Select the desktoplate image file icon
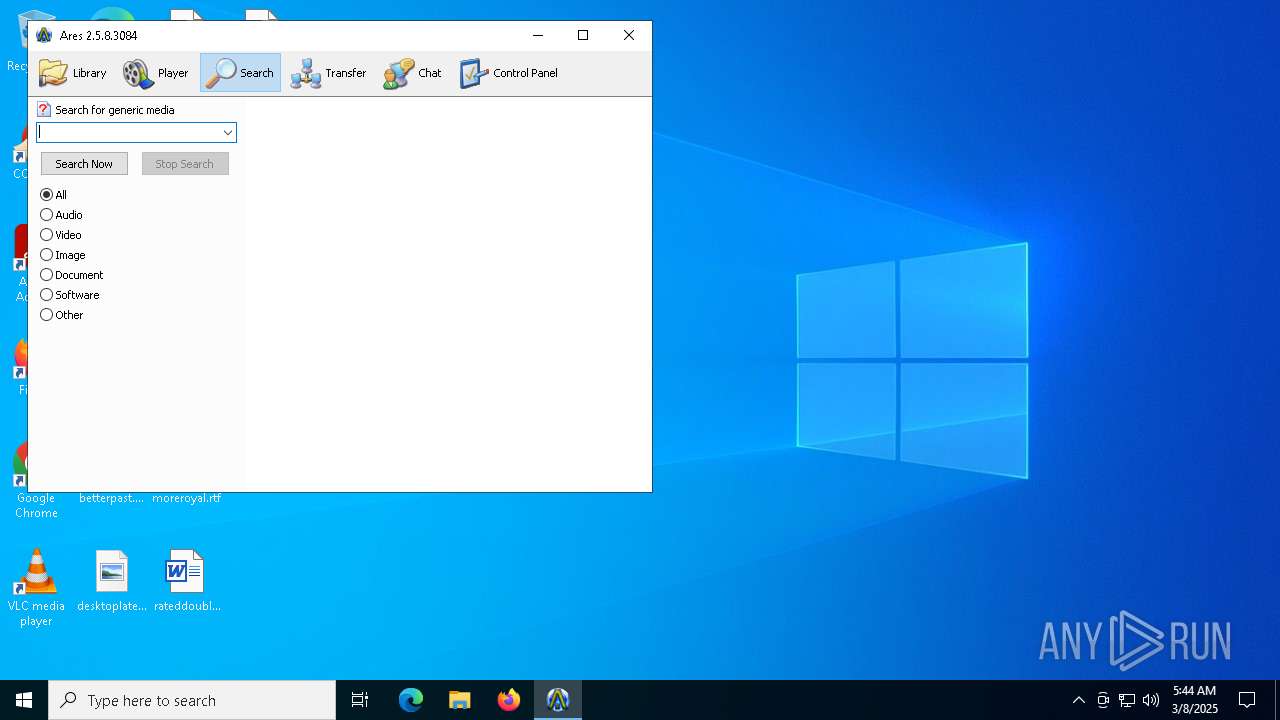This screenshot has height=720, width=1280. pos(112,581)
